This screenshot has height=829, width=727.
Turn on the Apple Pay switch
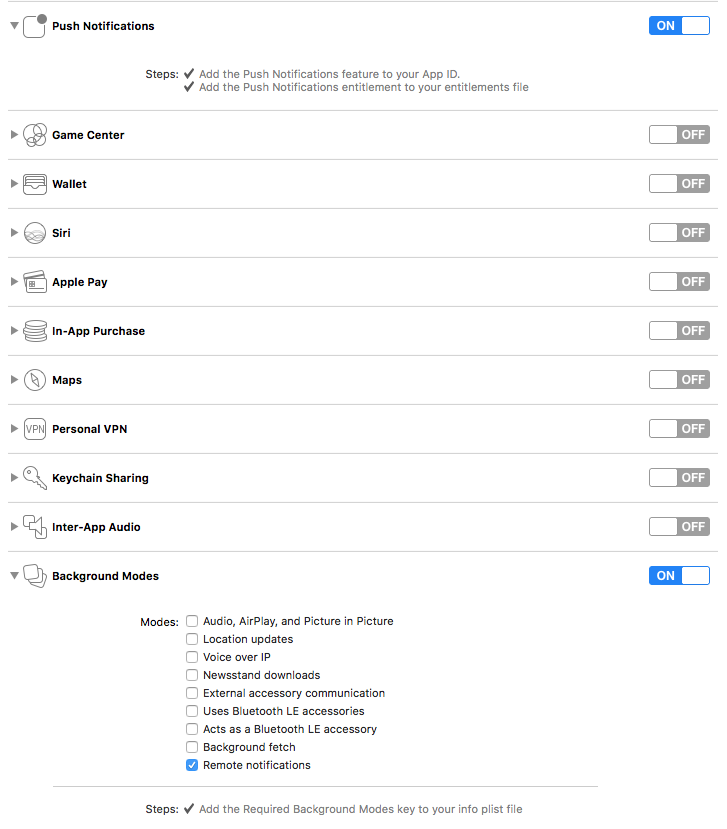click(679, 282)
